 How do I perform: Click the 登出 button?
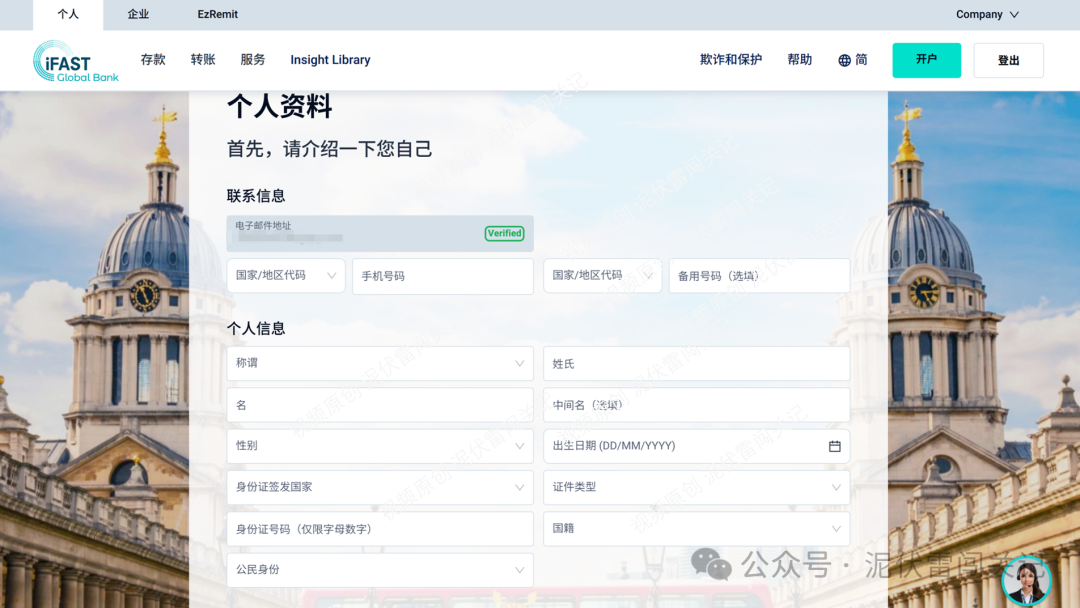[x=1008, y=60]
